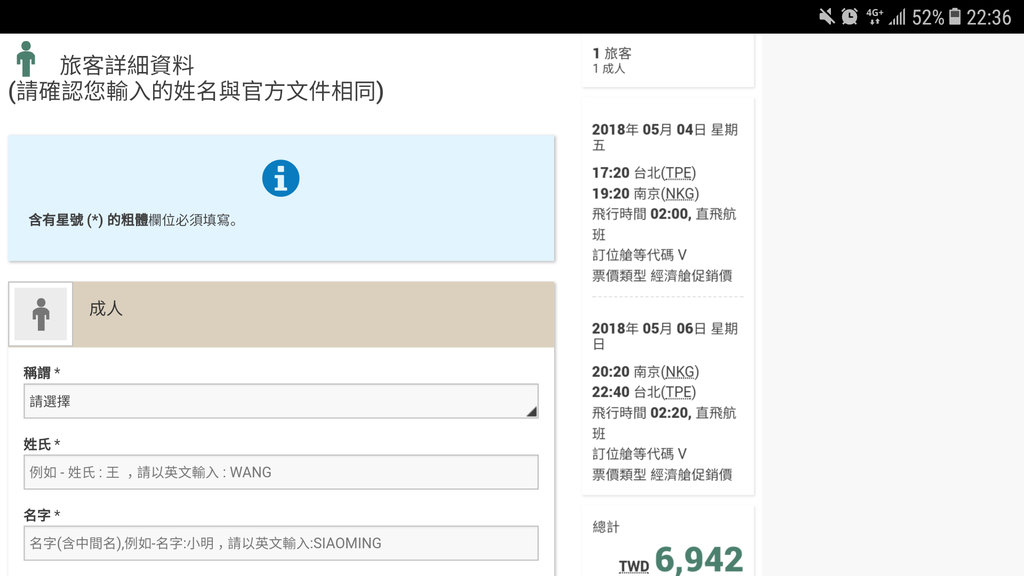Tap the battery icon in status bar
Image resolution: width=1024 pixels, height=576 pixels.
tap(955, 16)
